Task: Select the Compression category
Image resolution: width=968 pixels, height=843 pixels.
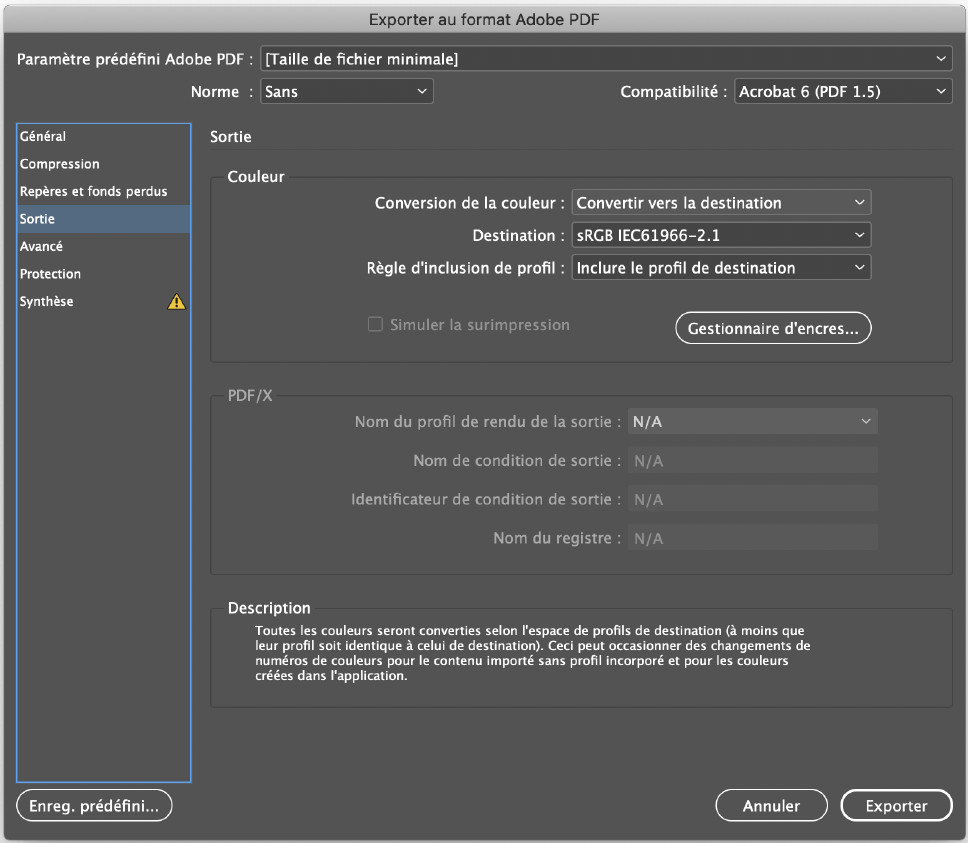Action: tap(104, 164)
